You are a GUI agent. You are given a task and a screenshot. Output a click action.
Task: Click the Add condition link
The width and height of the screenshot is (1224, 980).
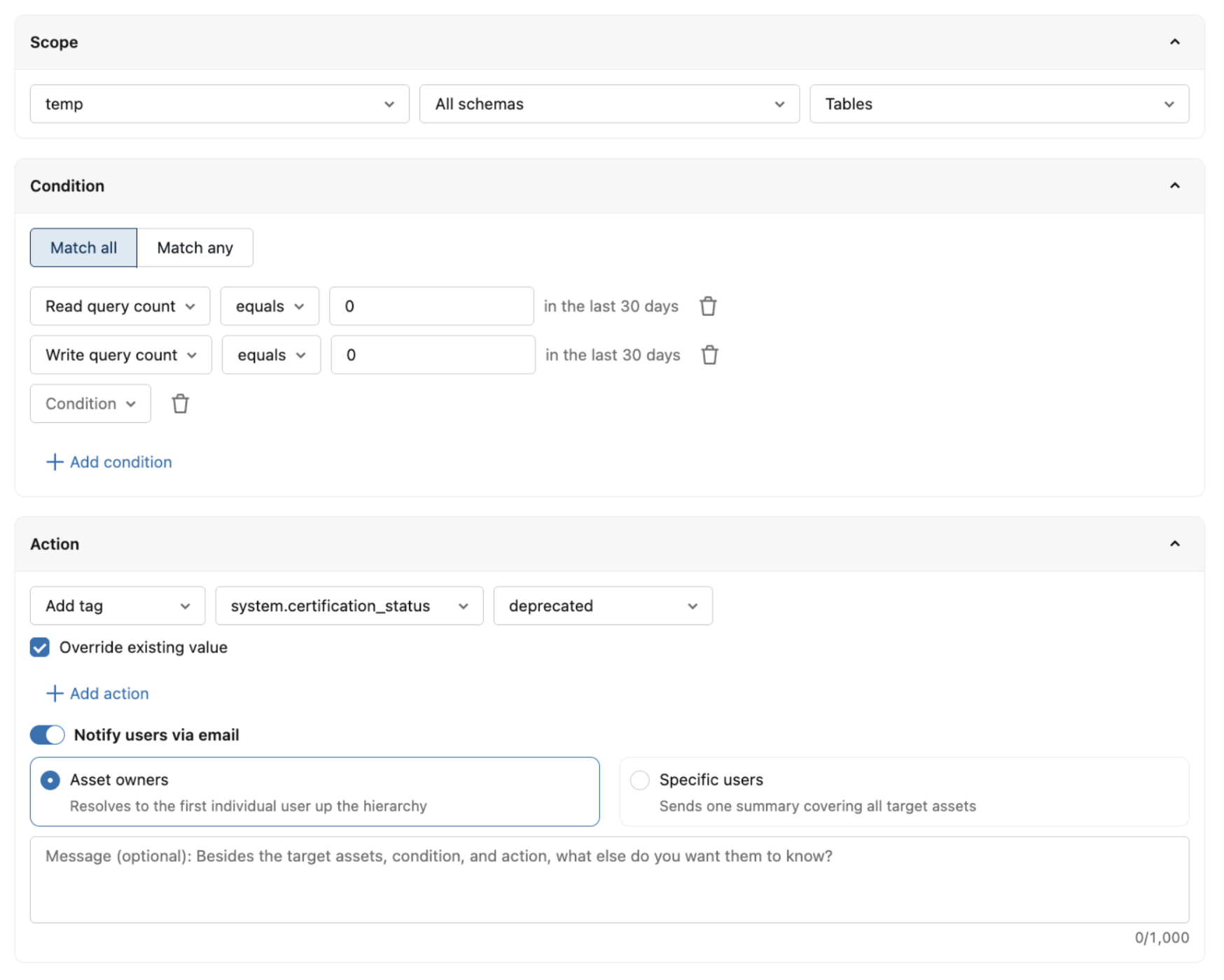[109, 462]
